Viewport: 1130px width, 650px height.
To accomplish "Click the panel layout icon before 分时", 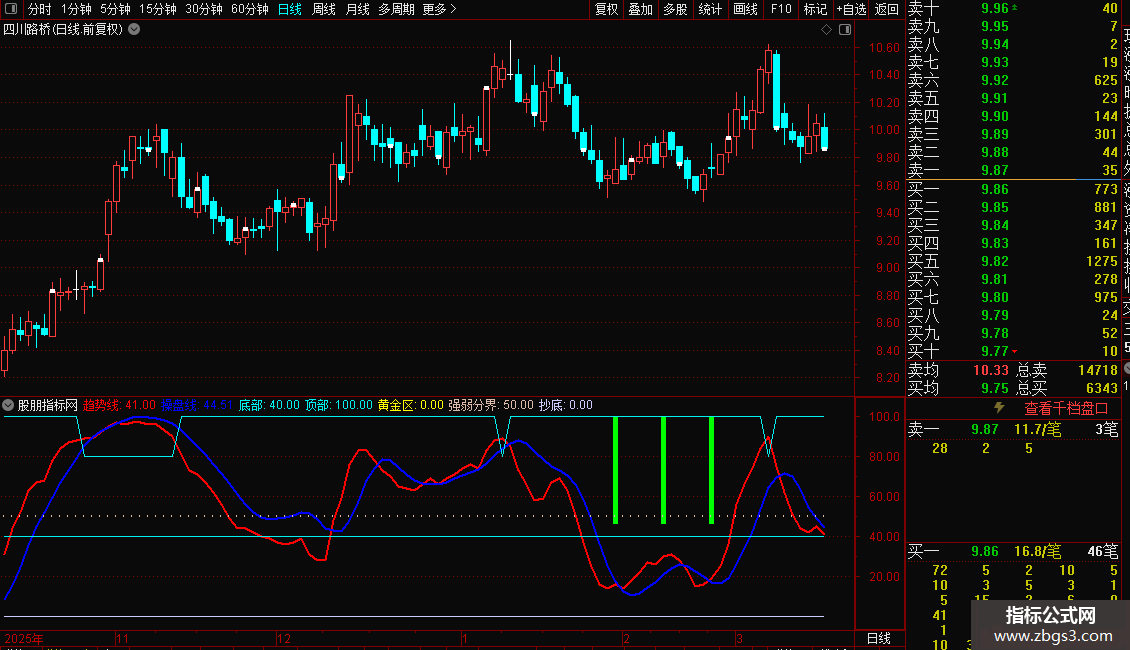I will tap(11, 9).
